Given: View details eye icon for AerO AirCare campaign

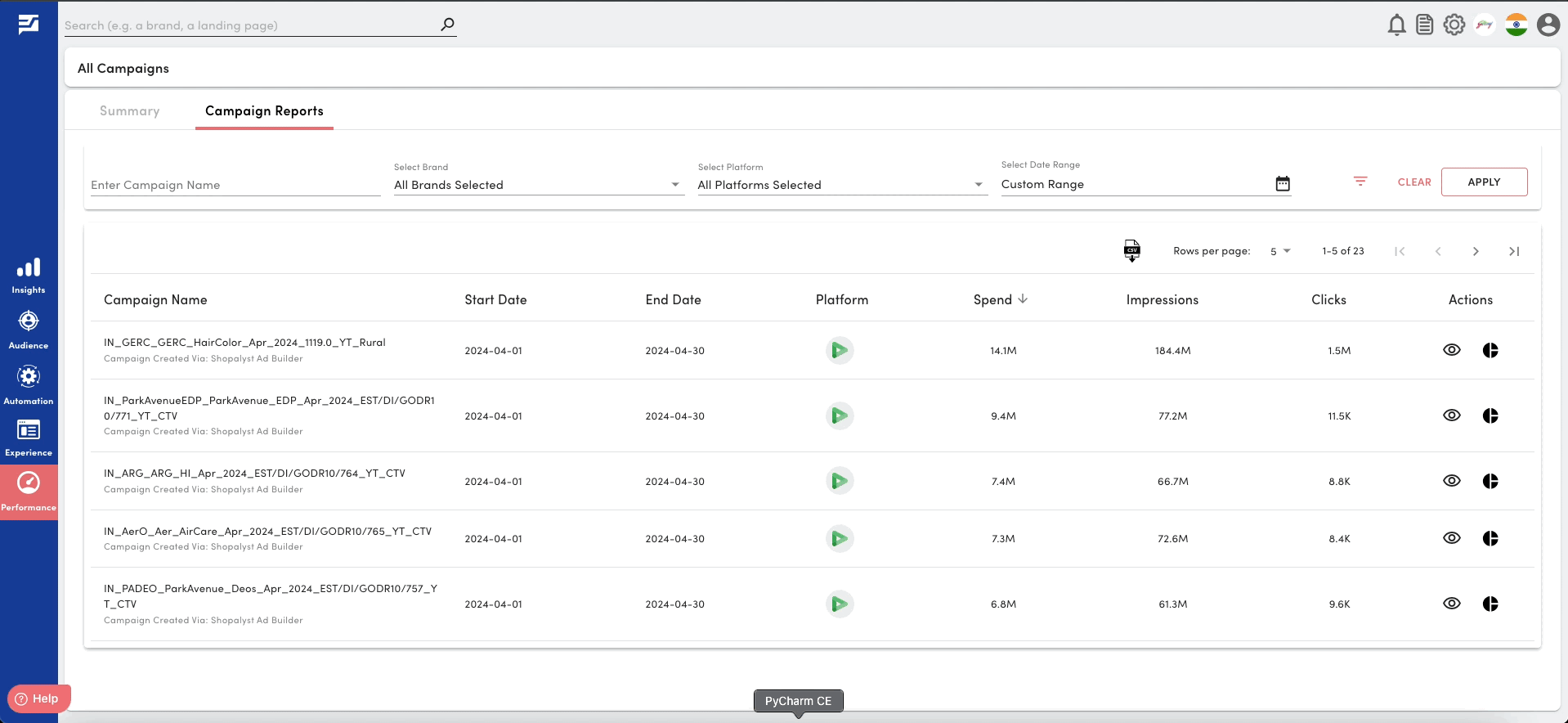Looking at the screenshot, I should [x=1452, y=538].
